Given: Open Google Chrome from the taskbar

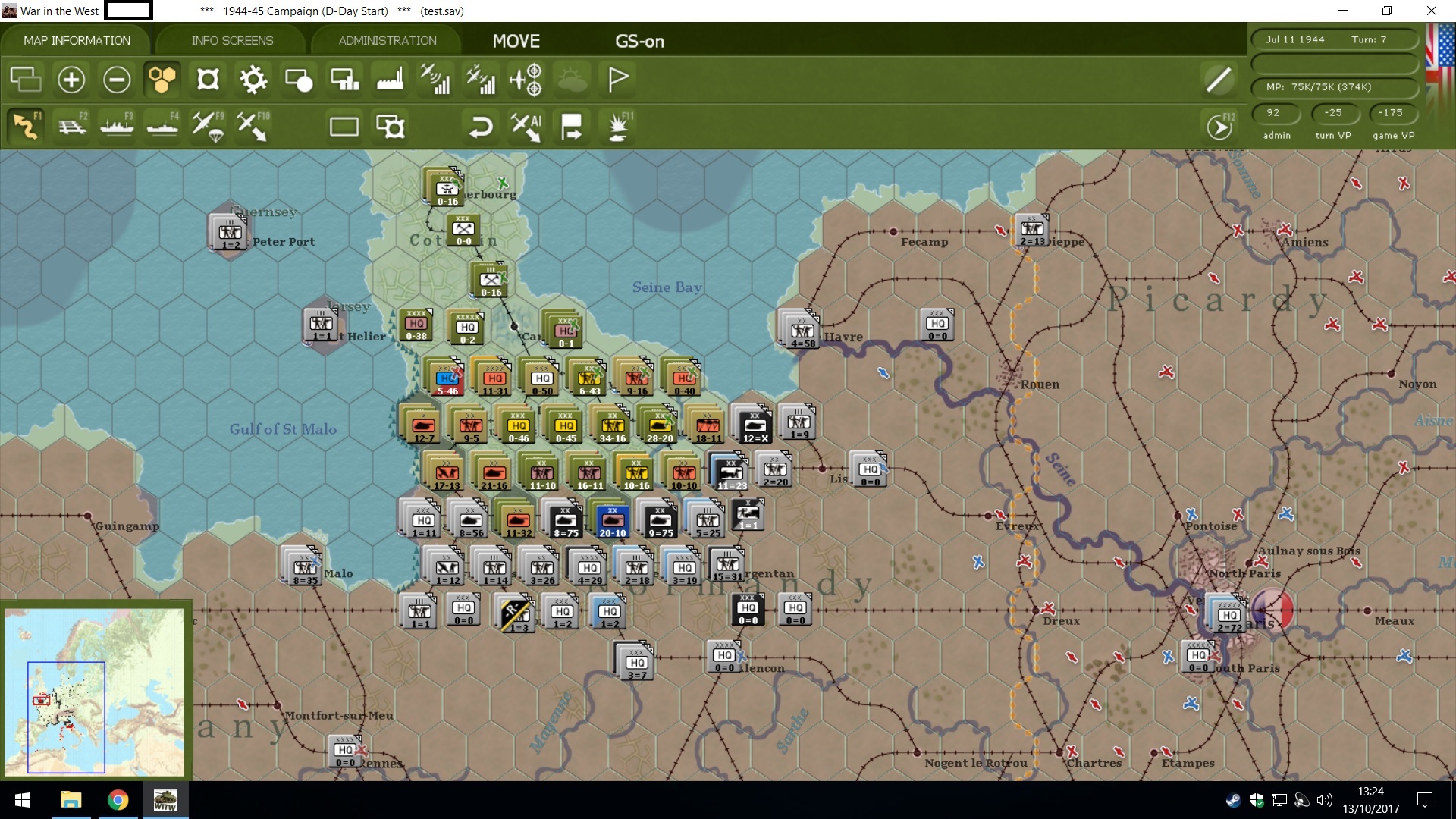Looking at the screenshot, I should pos(118,800).
